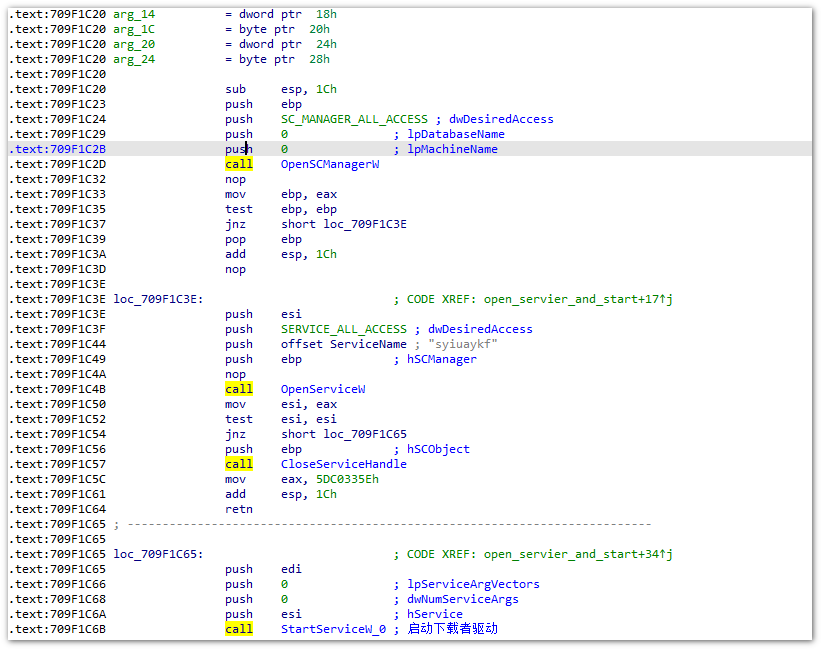This screenshot has height=649, width=821.
Task: Click the lpMachineName parameter comment
Action: (x=452, y=149)
